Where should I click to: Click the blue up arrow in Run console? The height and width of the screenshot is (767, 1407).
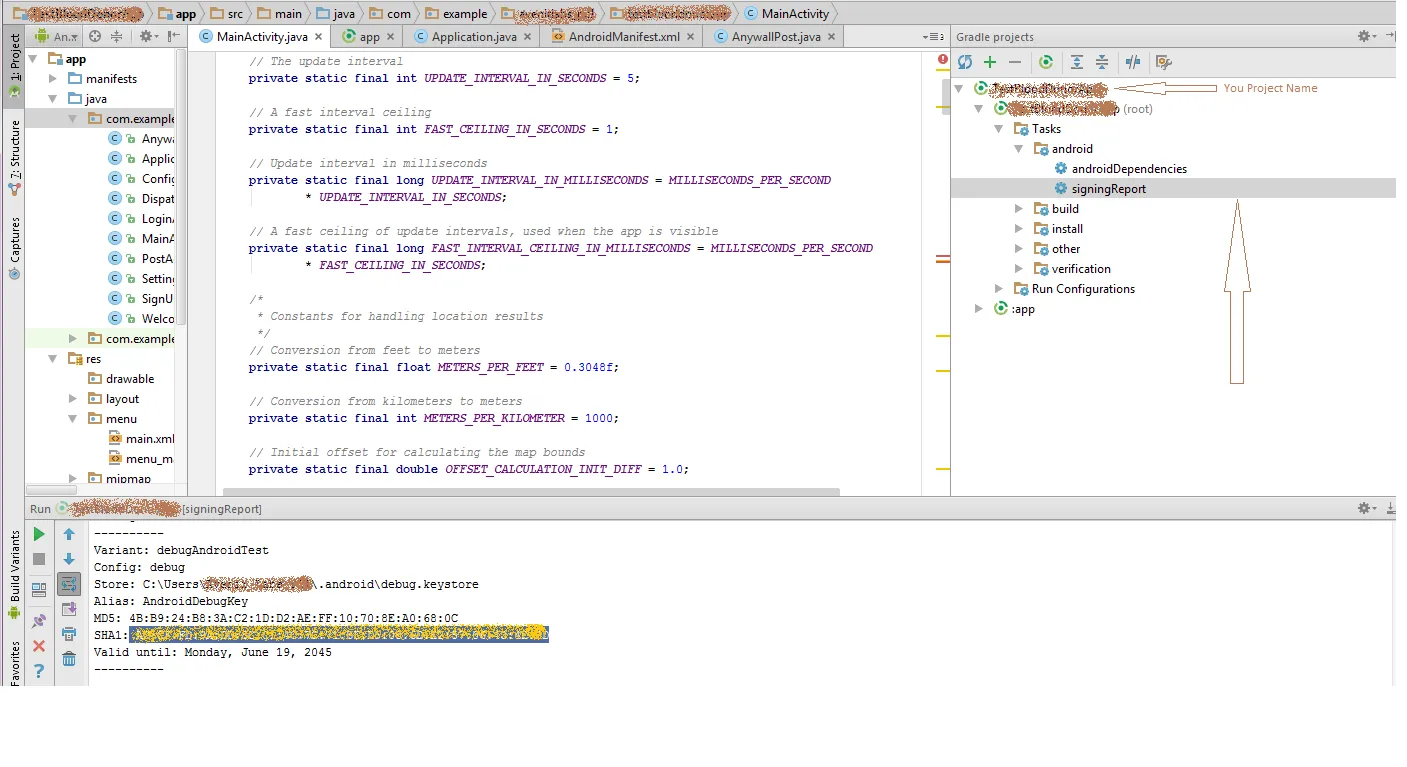pos(69,535)
